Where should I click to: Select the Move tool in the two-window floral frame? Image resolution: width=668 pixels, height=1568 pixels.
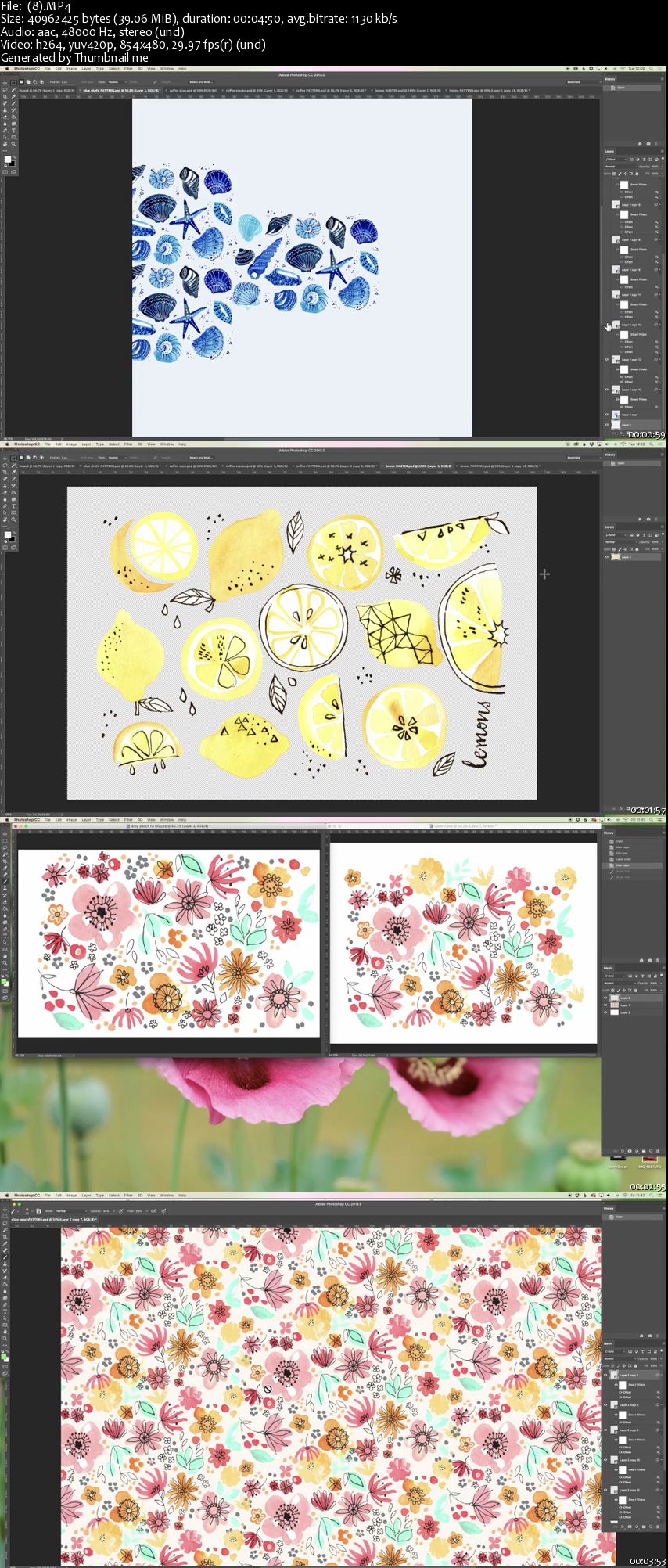tap(5, 835)
